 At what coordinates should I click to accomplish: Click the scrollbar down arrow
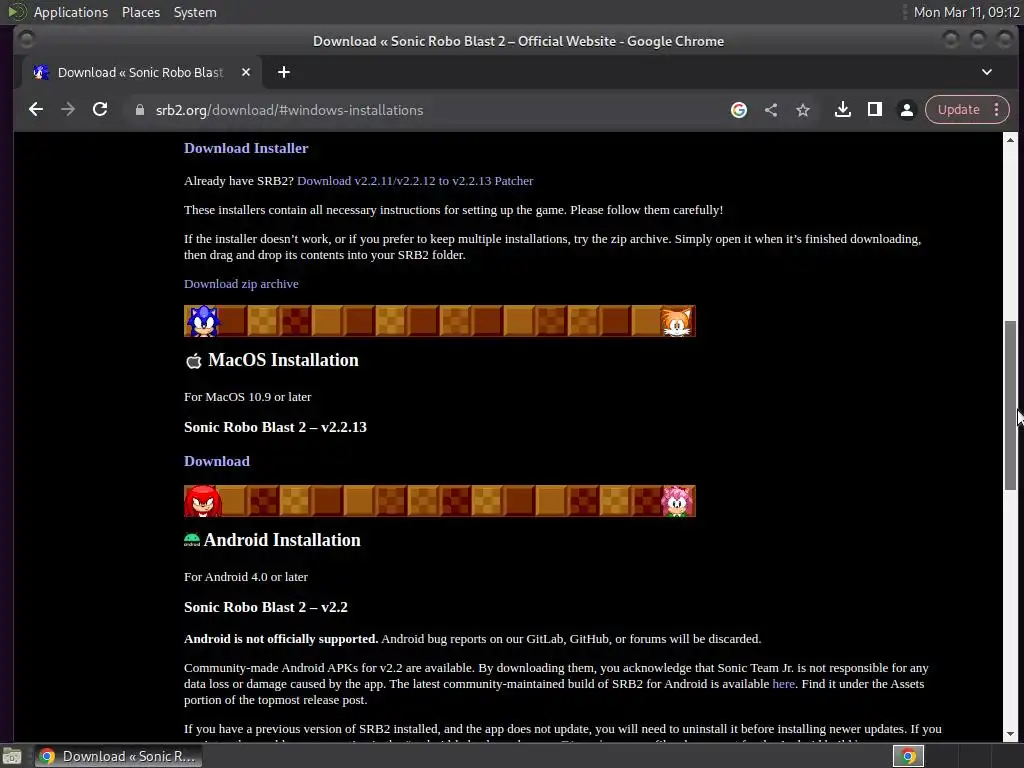1010,735
